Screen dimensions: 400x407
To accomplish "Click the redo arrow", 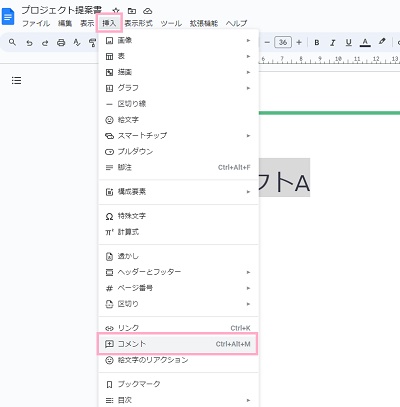I will coord(45,43).
